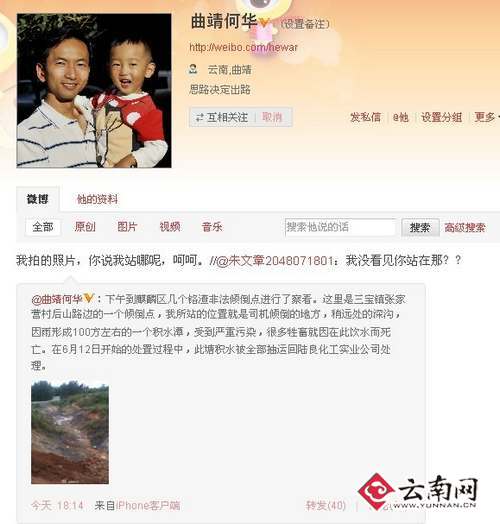Open the profile avatar photo
Screen dimensions: 500x524
point(94,91)
